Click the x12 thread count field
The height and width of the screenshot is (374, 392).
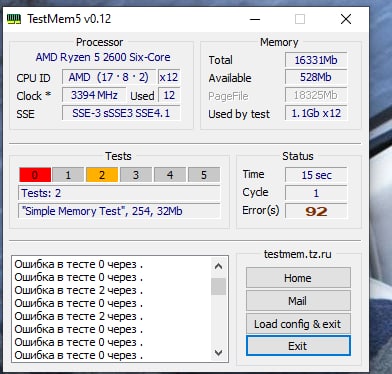coord(169,77)
